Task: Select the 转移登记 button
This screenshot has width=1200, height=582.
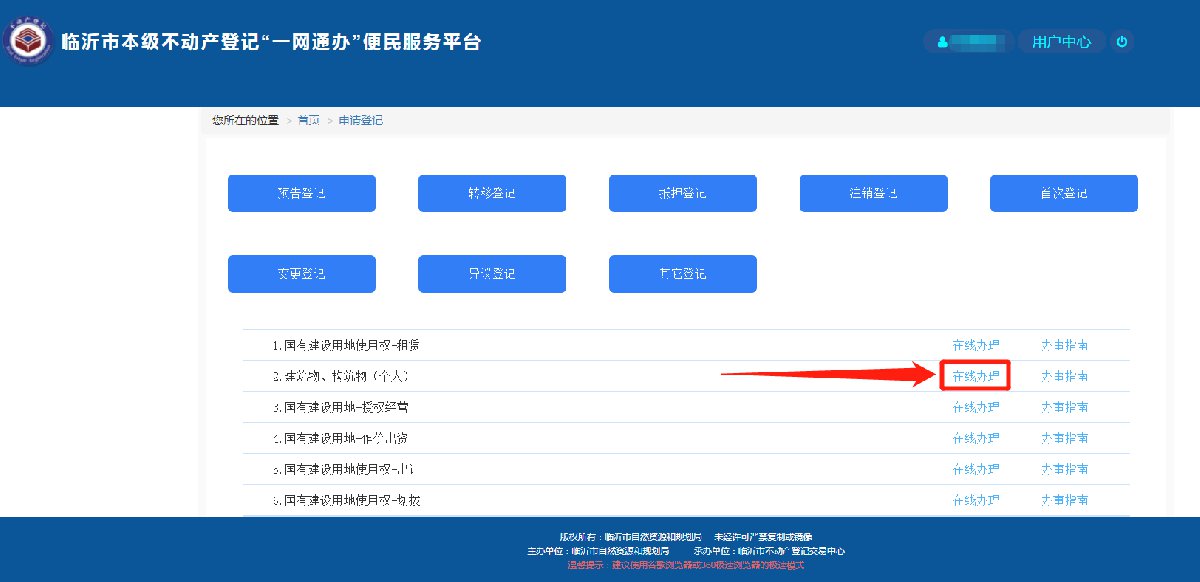Action: [492, 193]
